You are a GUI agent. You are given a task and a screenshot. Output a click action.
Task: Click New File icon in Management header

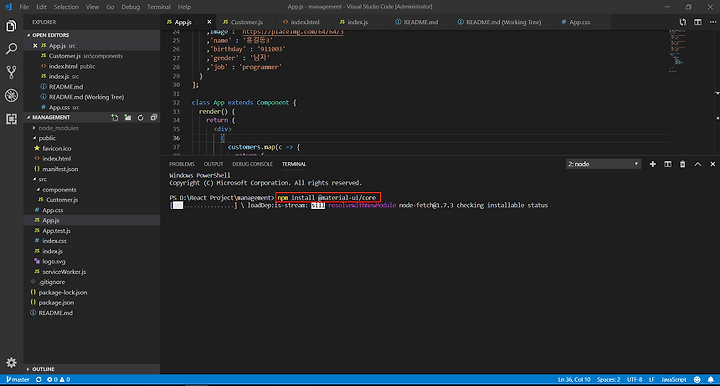(114, 117)
